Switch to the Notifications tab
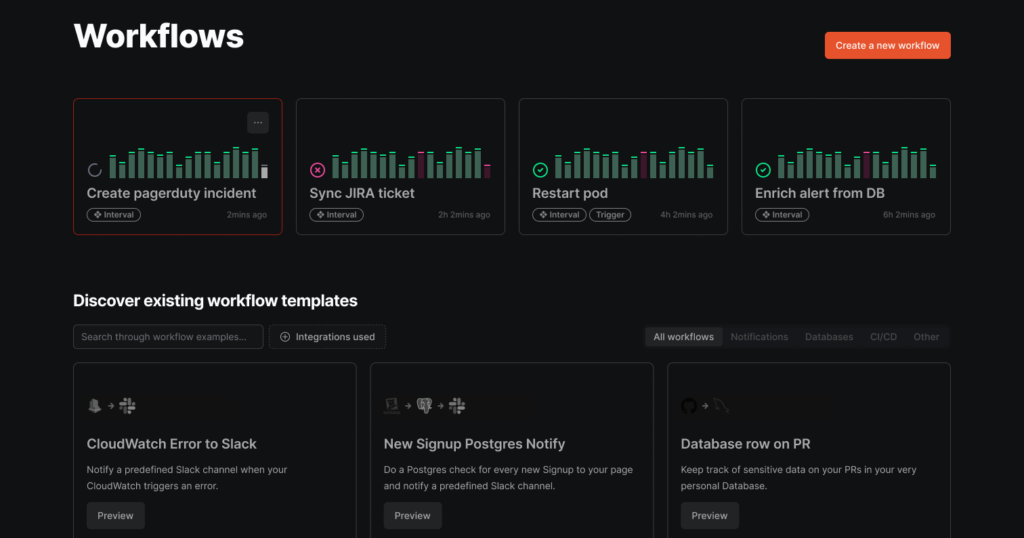Image resolution: width=1024 pixels, height=538 pixels. tap(759, 337)
